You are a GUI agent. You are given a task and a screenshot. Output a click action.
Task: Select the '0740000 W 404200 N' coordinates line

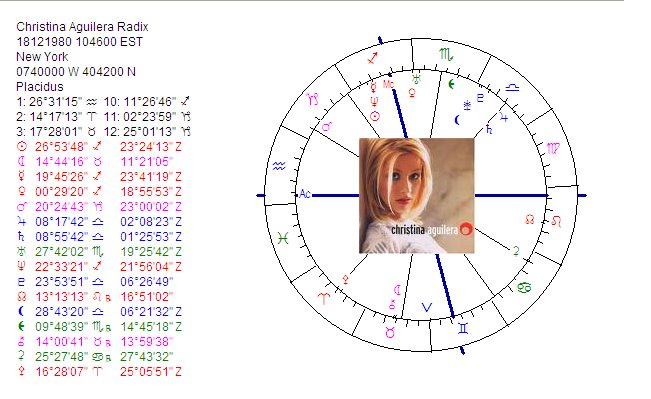pyautogui.click(x=76, y=71)
